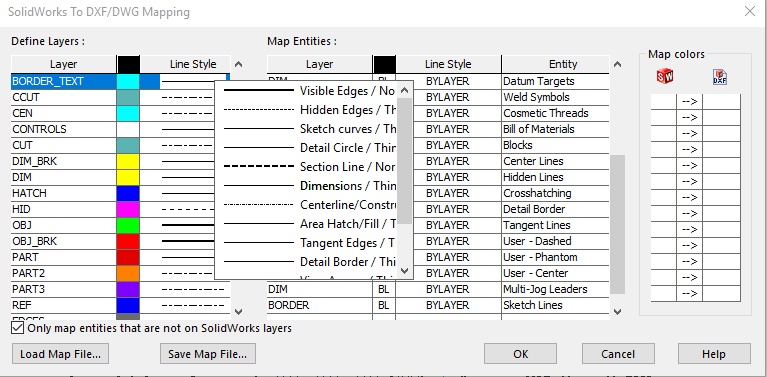The width and height of the screenshot is (767, 377).
Task: Click Map Entities scroll down arrow
Action: pos(617,311)
